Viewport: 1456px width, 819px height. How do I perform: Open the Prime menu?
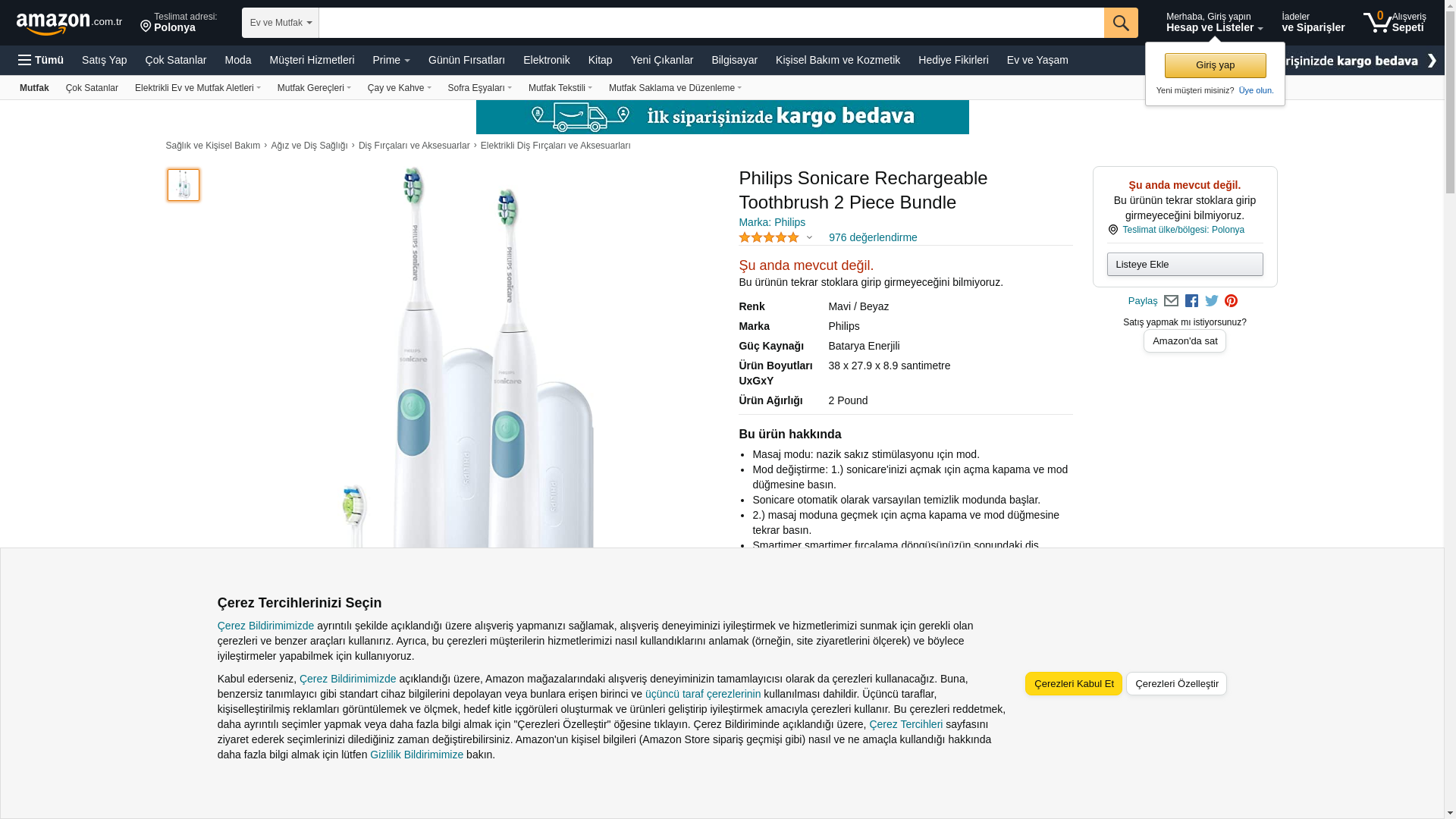pyautogui.click(x=391, y=60)
